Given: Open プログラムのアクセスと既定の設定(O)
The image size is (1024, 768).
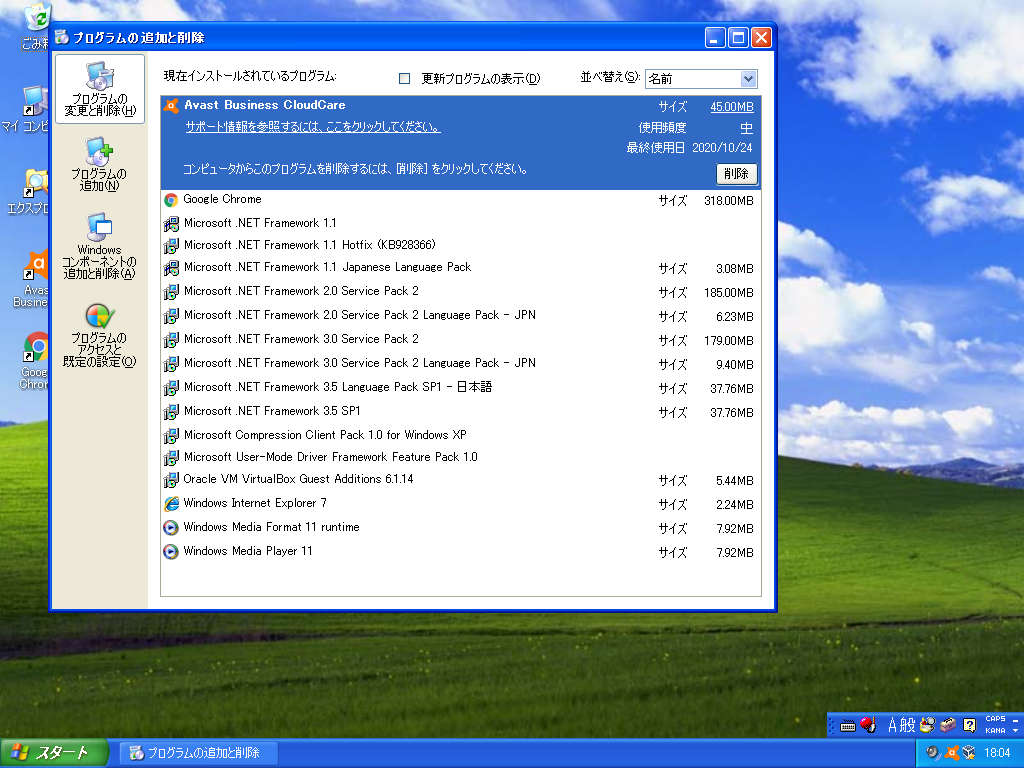Looking at the screenshot, I should coord(99,335).
